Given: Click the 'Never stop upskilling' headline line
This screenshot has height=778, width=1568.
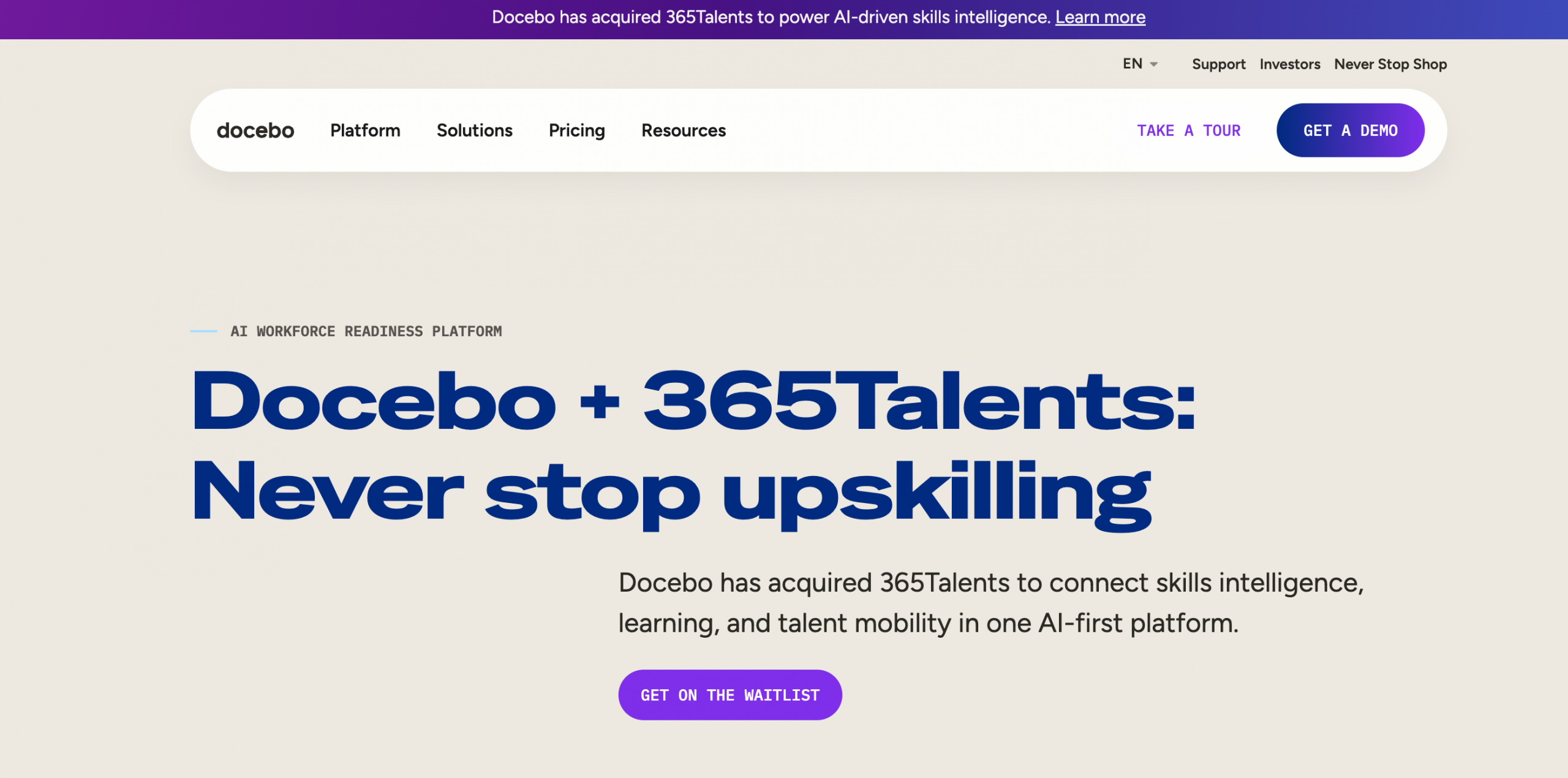Looking at the screenshot, I should click(x=671, y=492).
